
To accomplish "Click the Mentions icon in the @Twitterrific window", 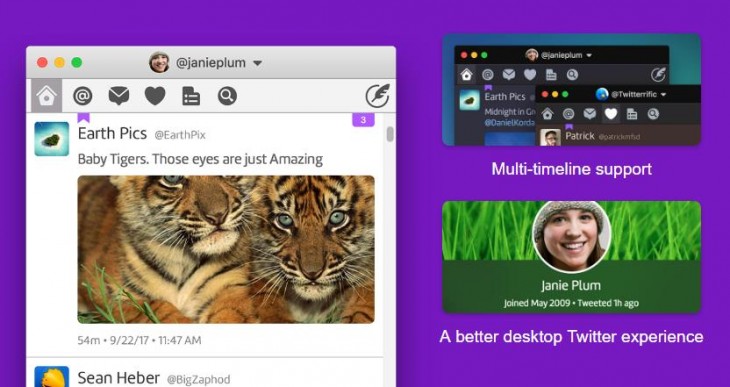I will (x=568, y=114).
